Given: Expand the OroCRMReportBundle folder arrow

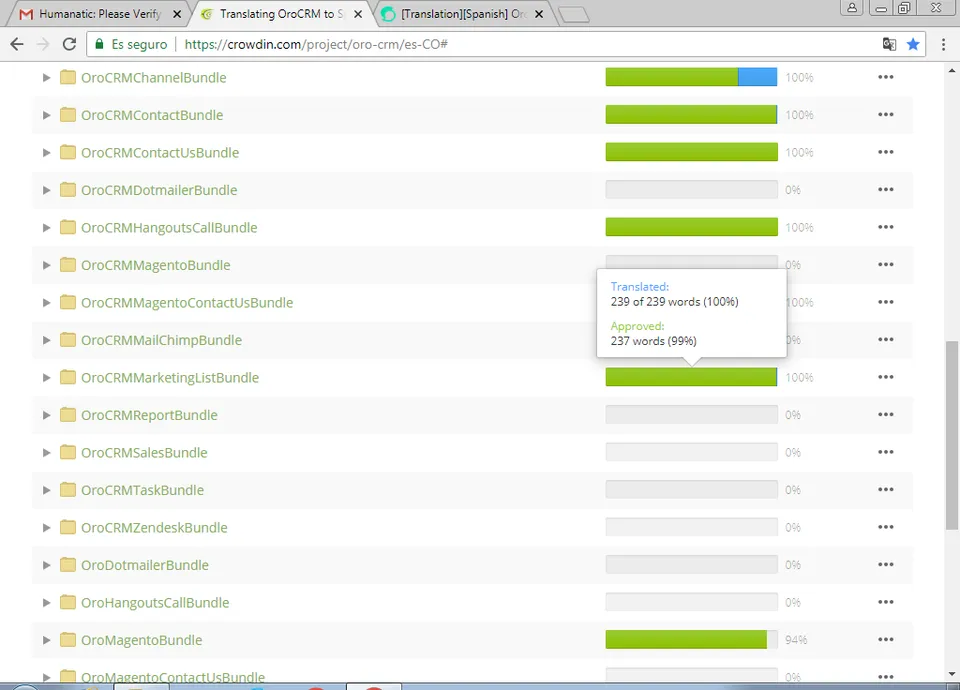Looking at the screenshot, I should (x=46, y=415).
